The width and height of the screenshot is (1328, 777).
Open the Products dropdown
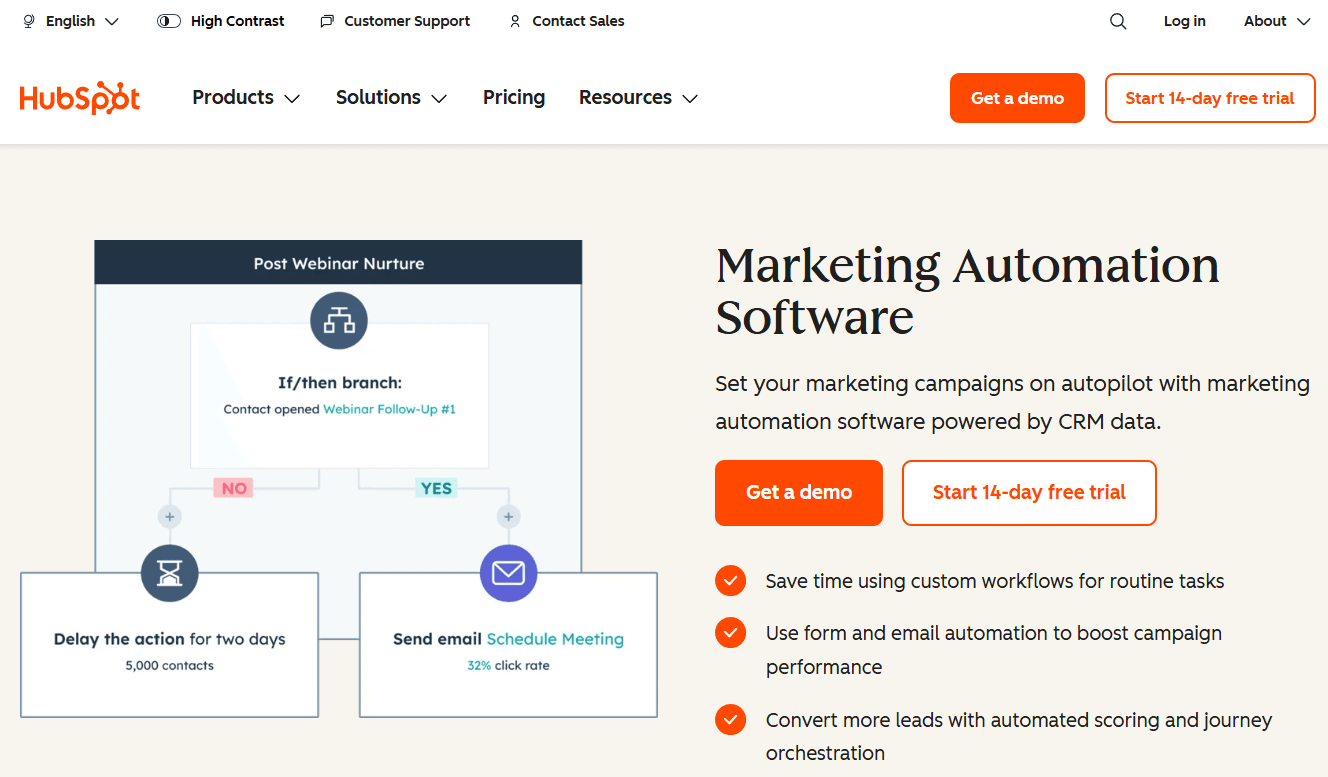click(245, 97)
